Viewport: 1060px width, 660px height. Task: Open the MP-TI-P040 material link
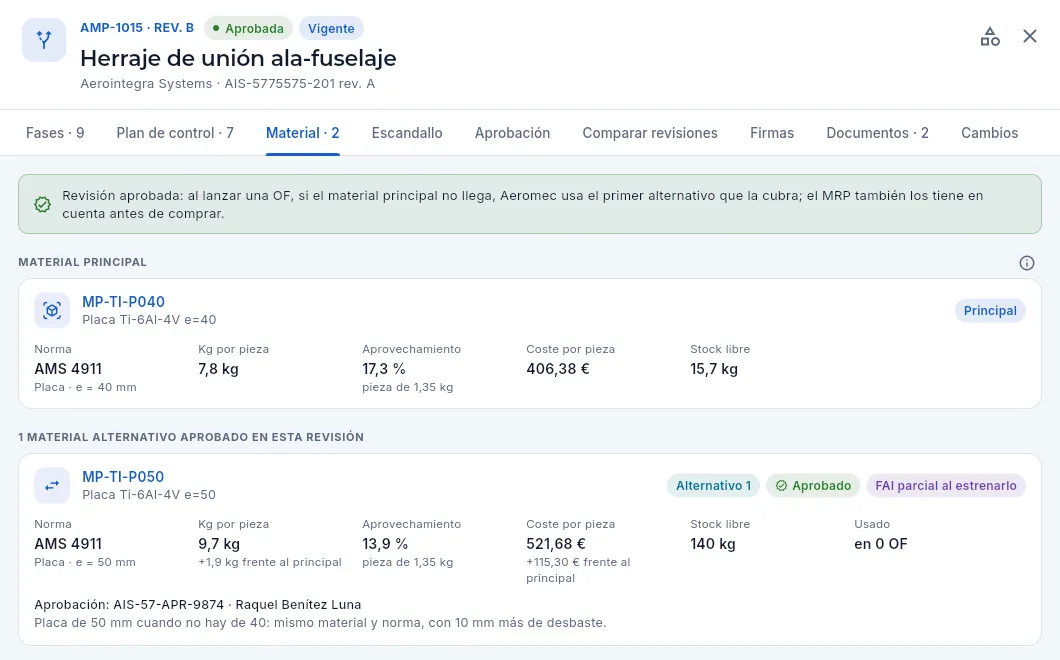(123, 302)
